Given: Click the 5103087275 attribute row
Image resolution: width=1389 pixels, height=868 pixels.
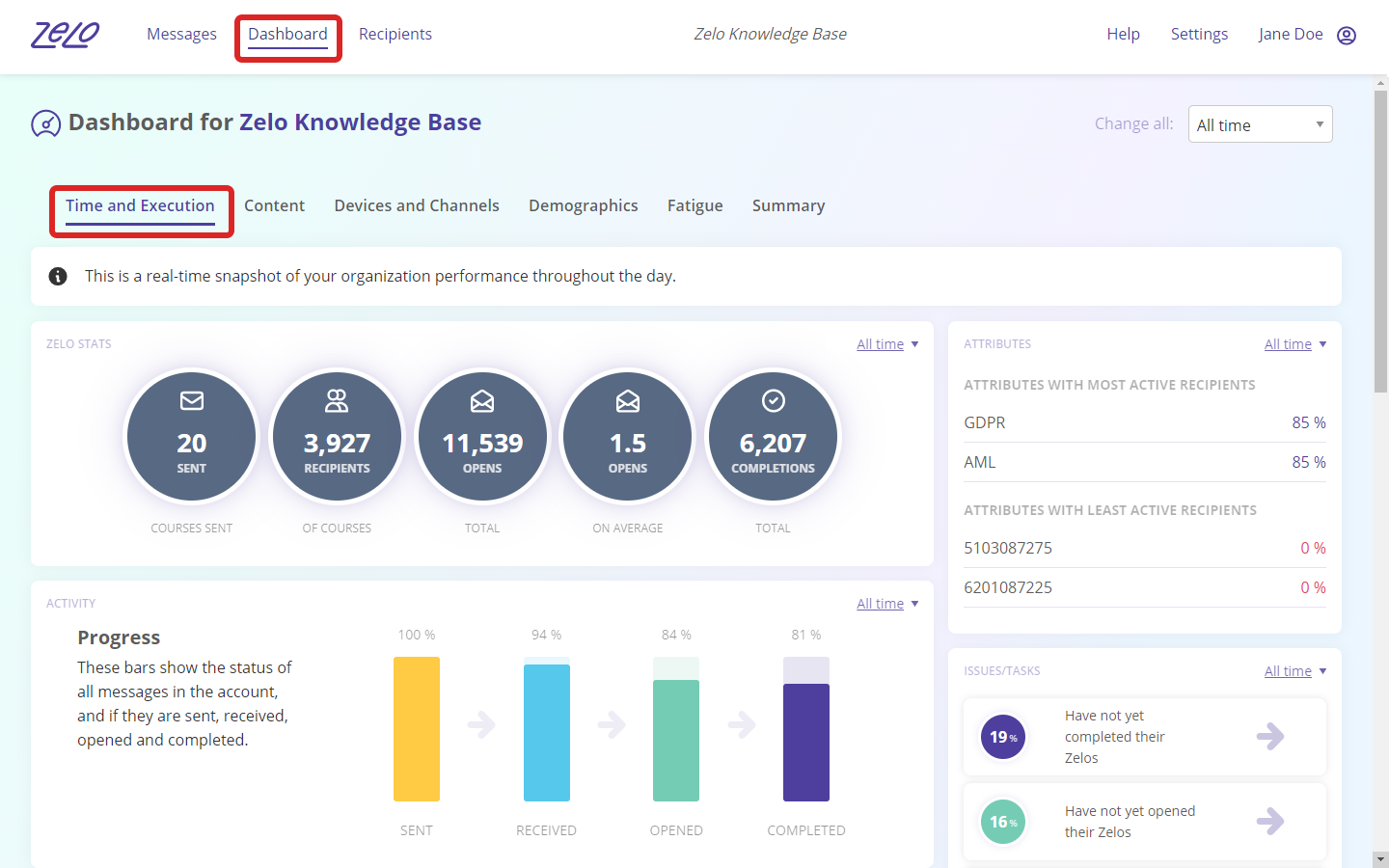Looking at the screenshot, I should [1145, 549].
